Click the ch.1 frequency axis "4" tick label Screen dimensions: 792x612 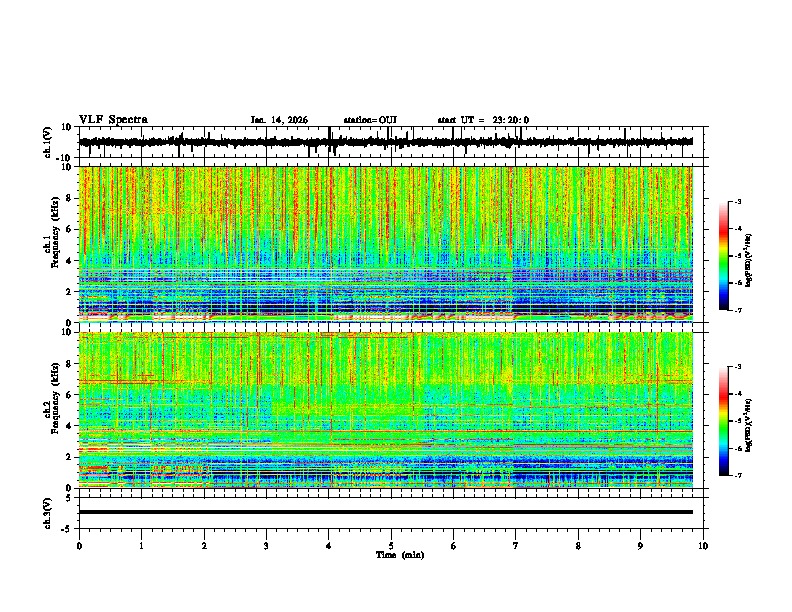click(69, 261)
